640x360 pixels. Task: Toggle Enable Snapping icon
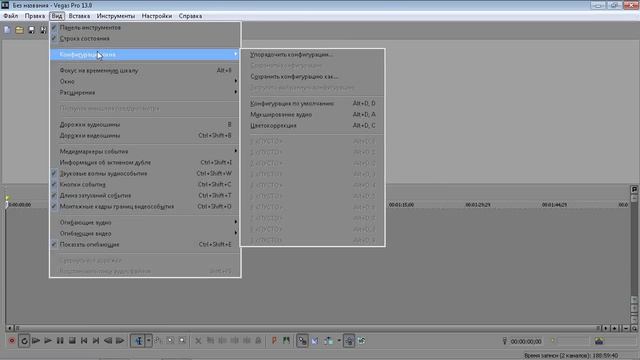302,341
